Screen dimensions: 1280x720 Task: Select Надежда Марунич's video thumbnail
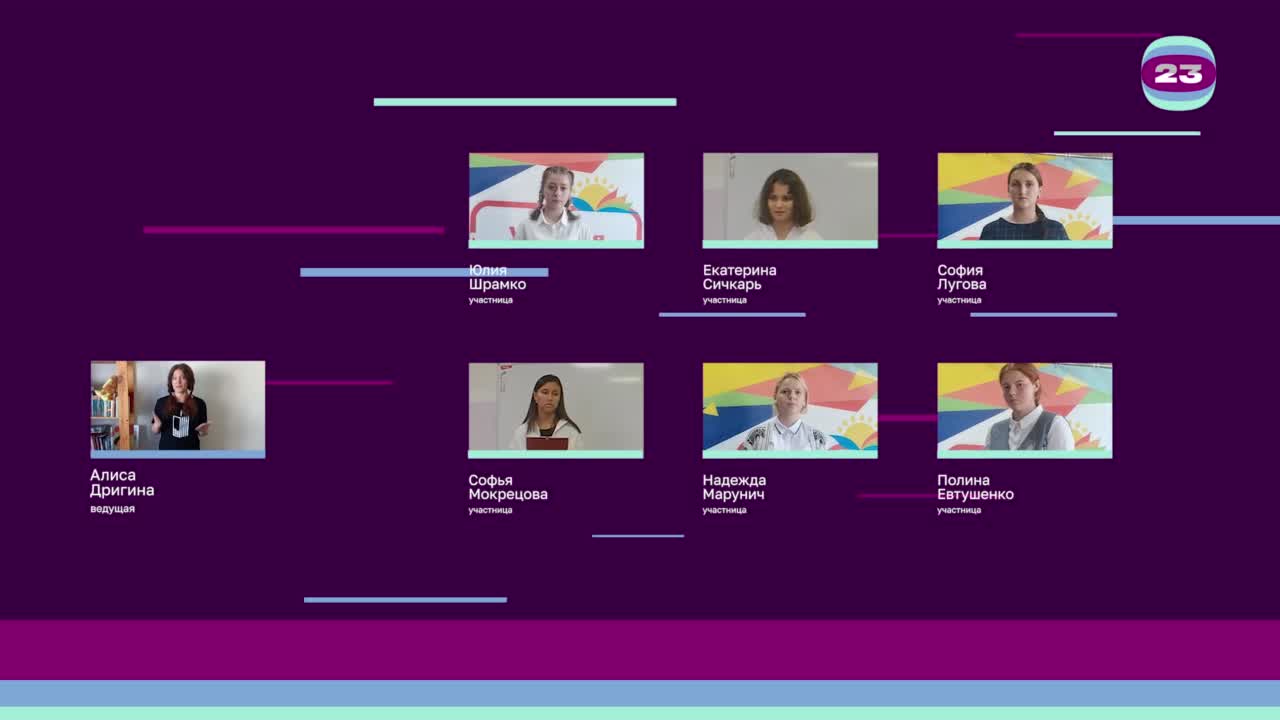(790, 409)
